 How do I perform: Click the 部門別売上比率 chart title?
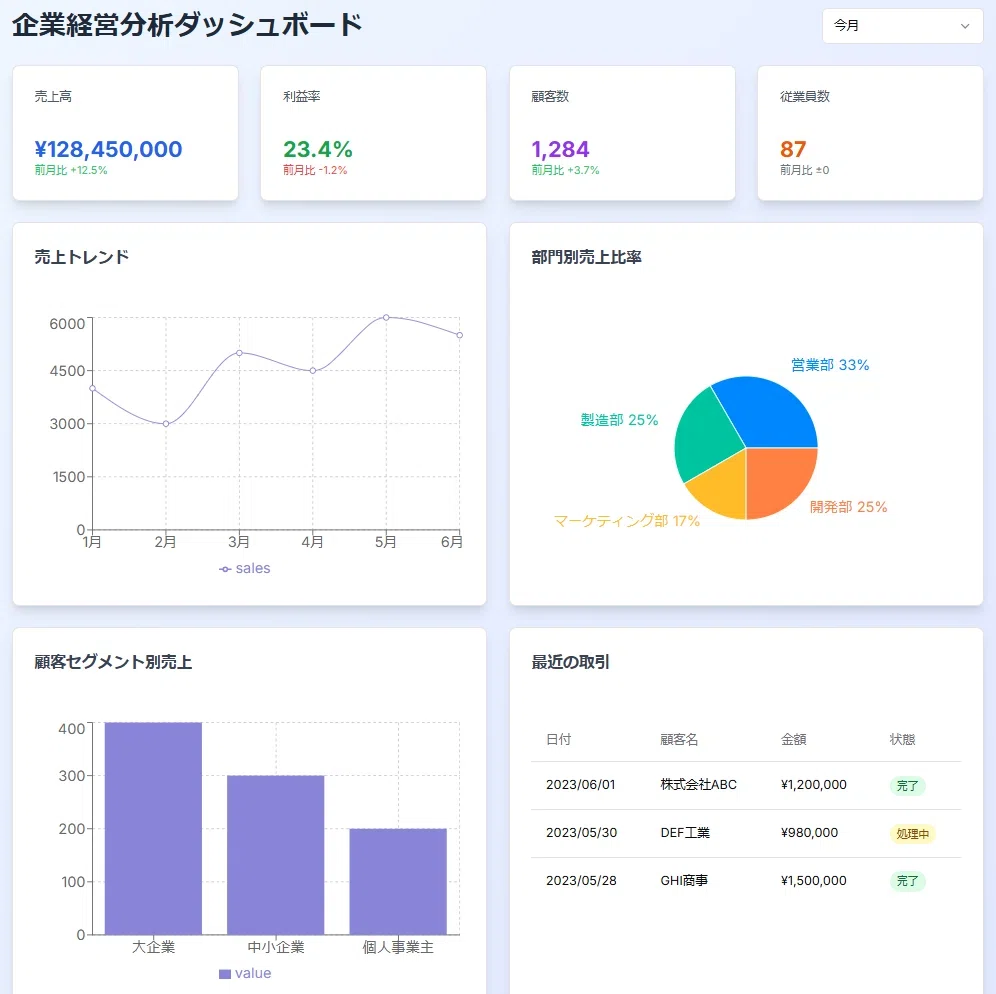coord(586,257)
